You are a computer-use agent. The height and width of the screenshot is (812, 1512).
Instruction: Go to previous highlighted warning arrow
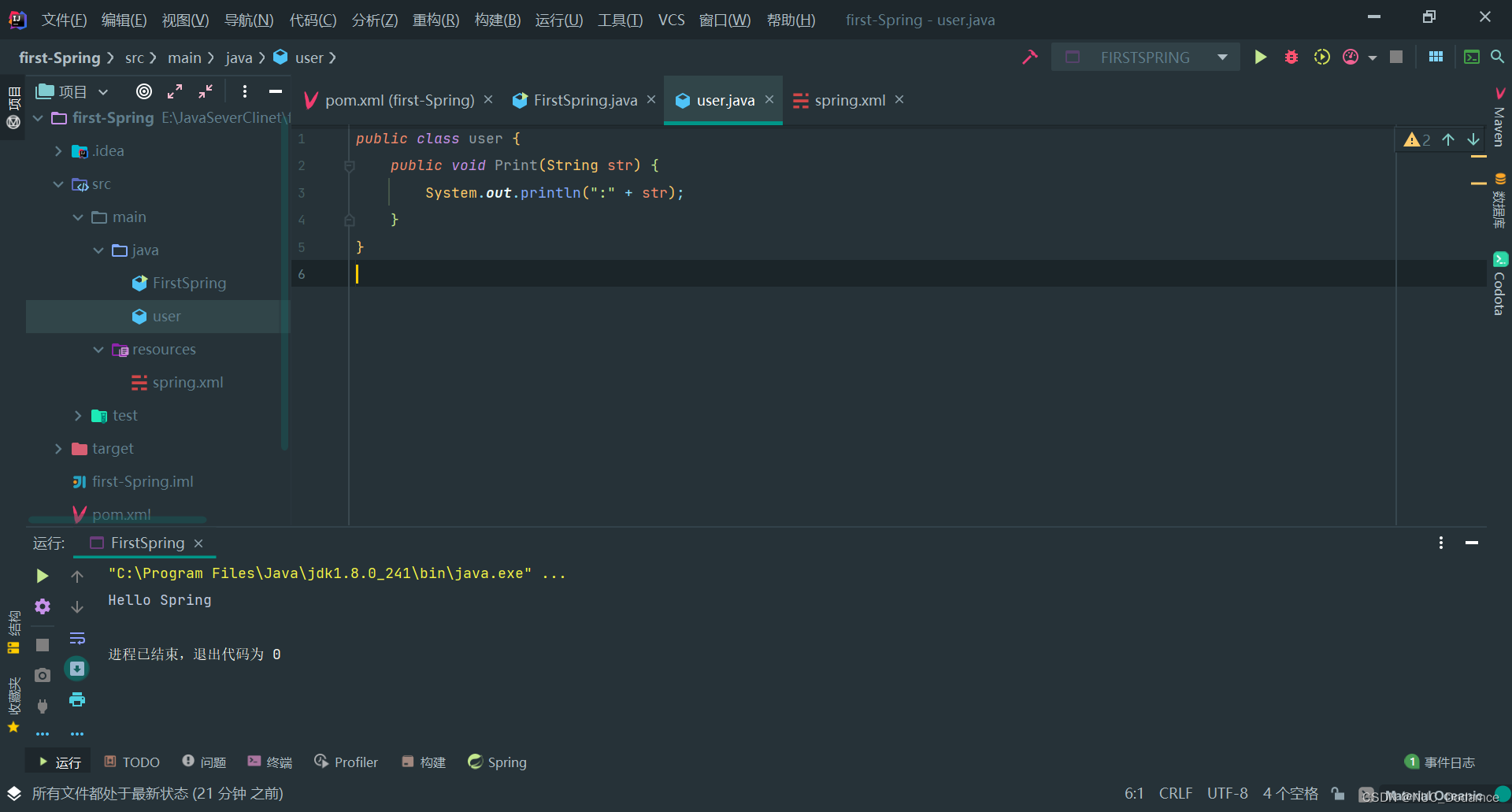(x=1448, y=139)
